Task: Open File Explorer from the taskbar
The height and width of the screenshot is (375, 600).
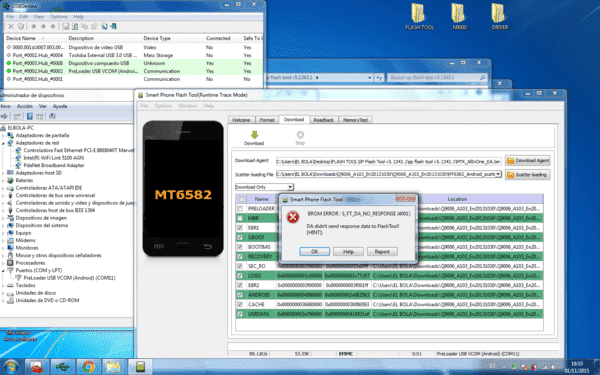Action: pyautogui.click(x=114, y=367)
